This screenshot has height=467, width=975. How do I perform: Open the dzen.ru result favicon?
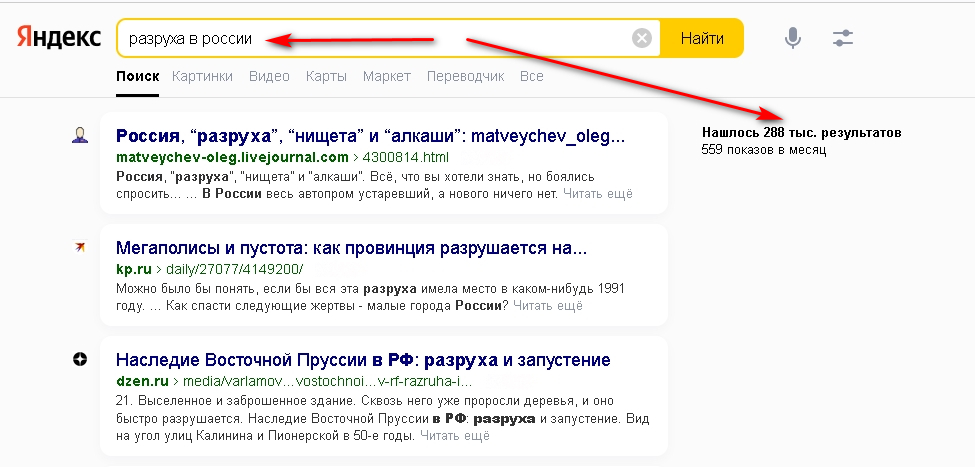point(80,359)
